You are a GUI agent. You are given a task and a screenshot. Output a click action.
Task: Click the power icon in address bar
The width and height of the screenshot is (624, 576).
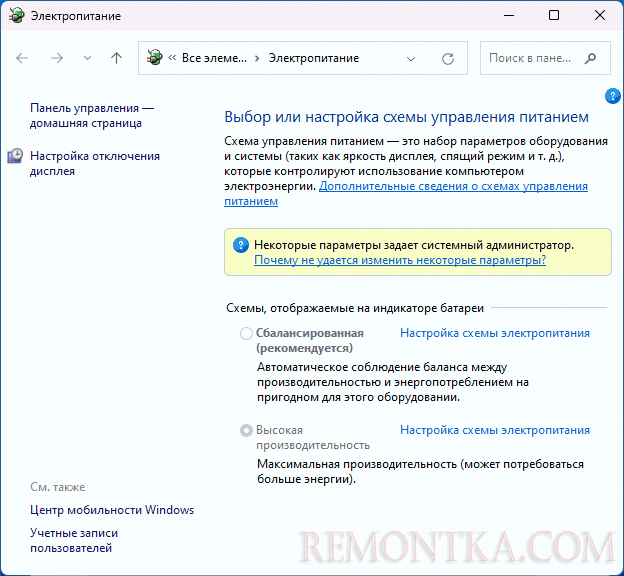coord(155,59)
